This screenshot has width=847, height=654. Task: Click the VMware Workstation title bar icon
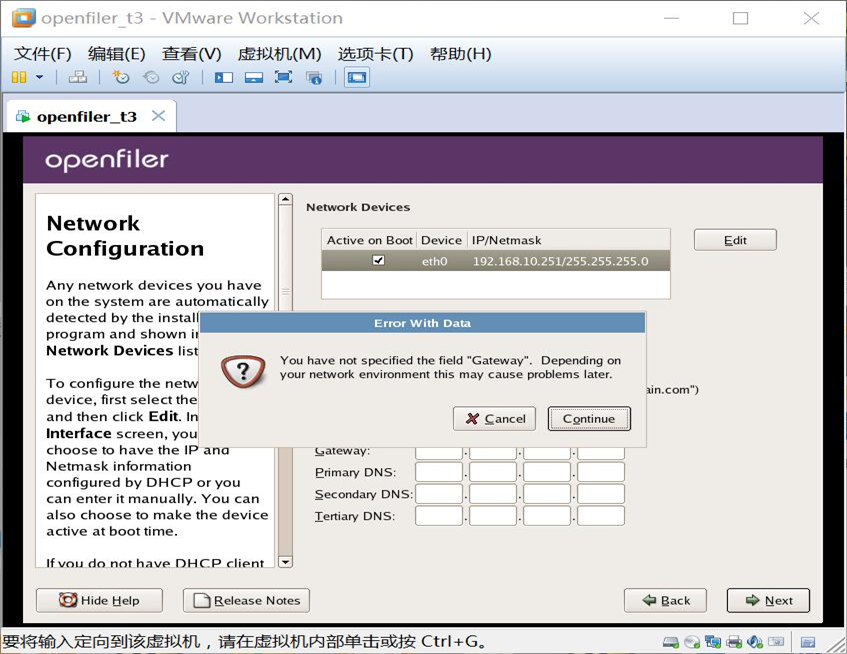tap(24, 18)
